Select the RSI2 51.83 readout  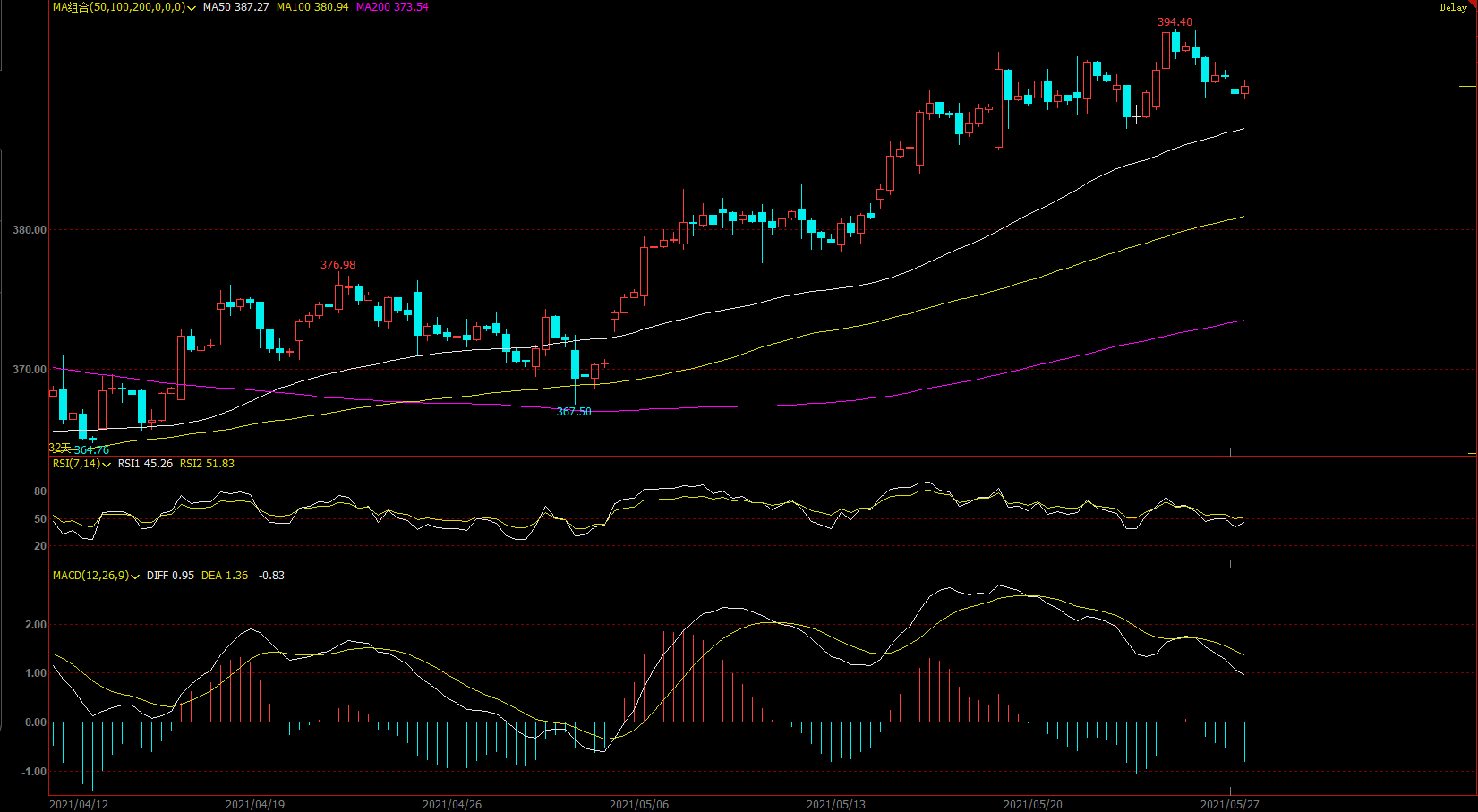pyautogui.click(x=207, y=464)
